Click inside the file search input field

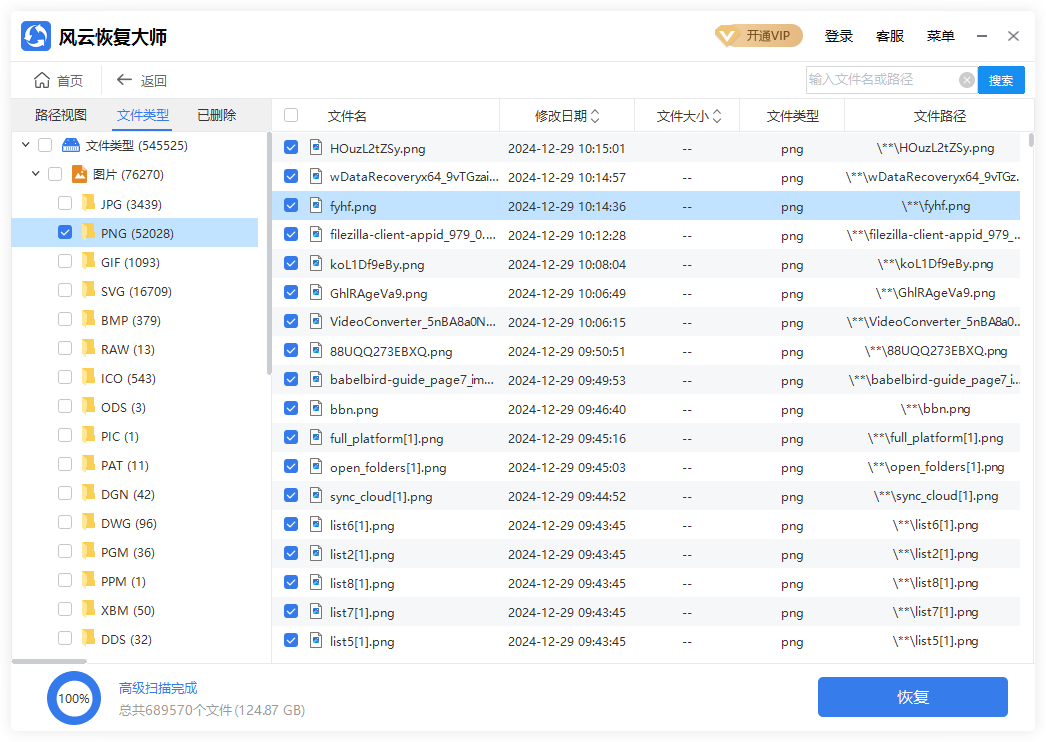(880, 79)
